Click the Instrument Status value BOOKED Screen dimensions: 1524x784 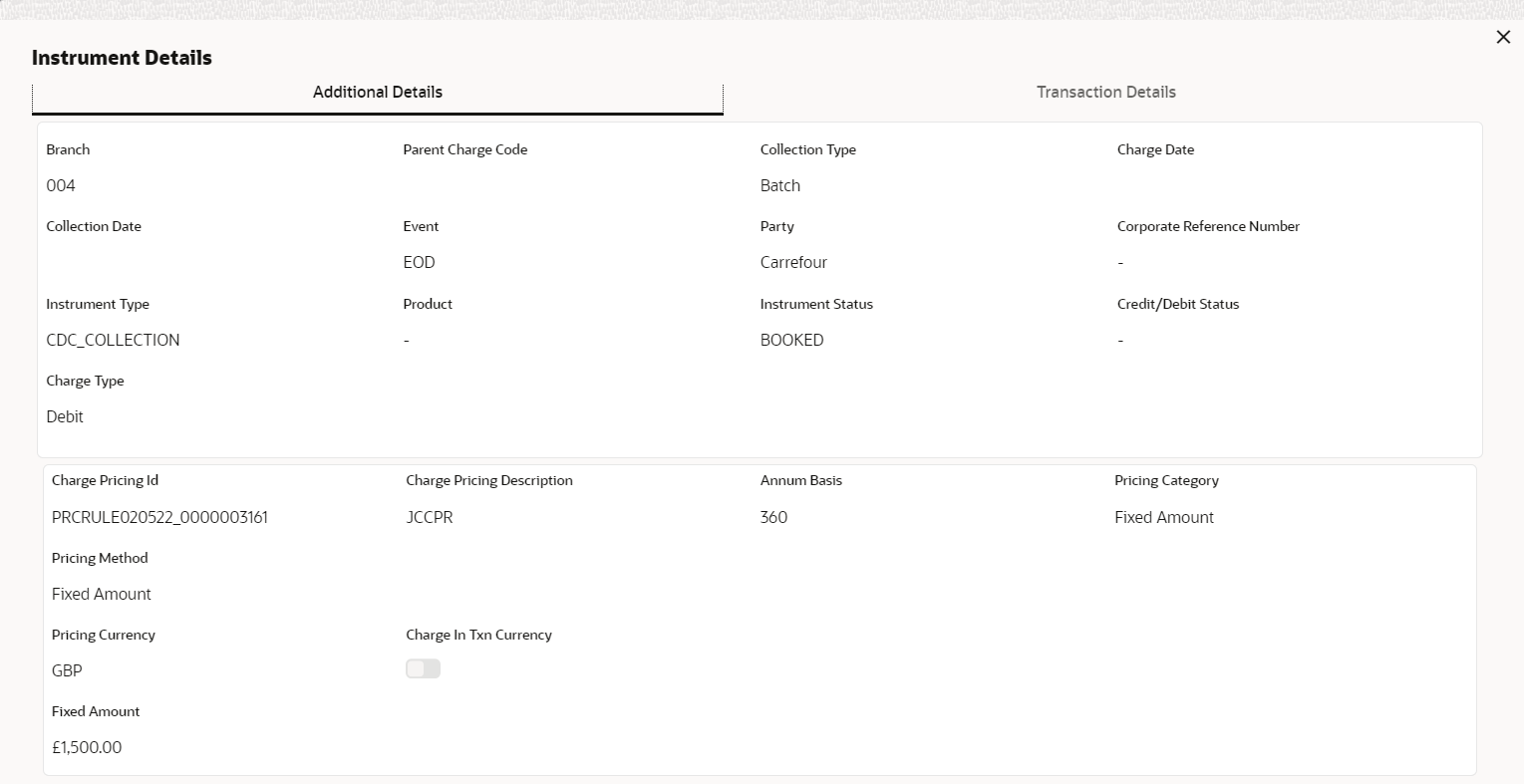791,340
